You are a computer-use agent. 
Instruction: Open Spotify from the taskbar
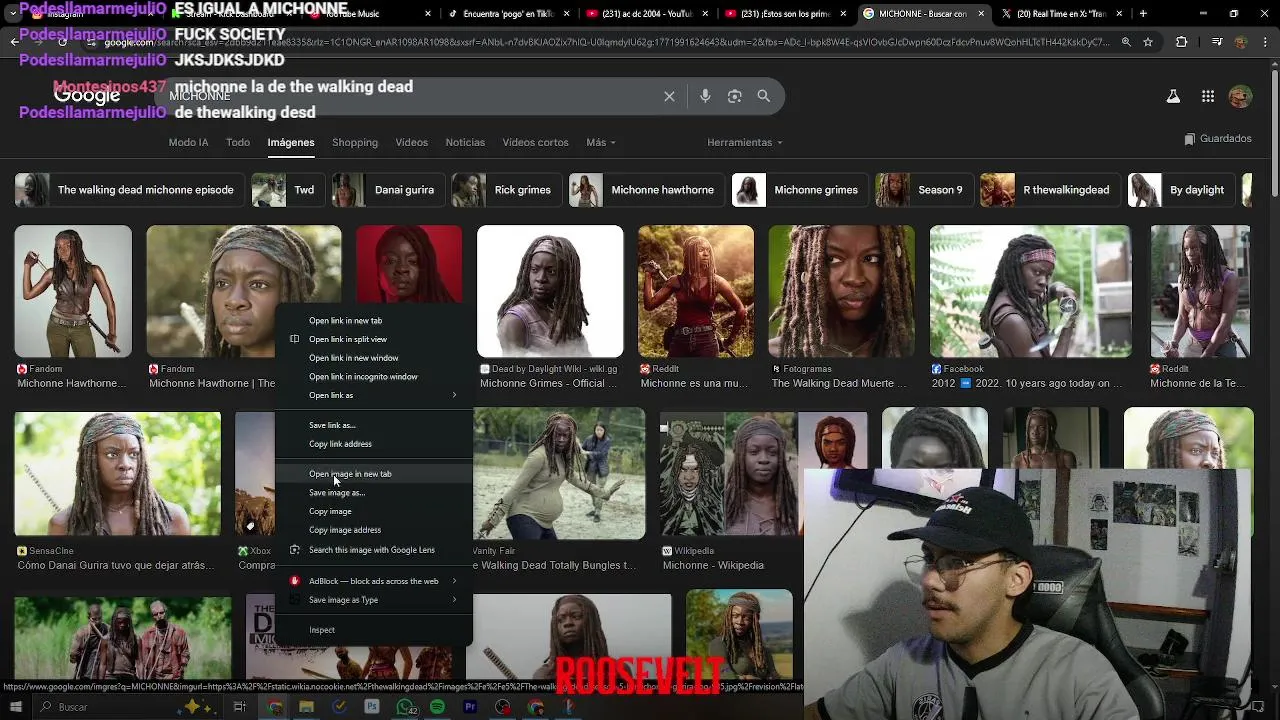(437, 707)
